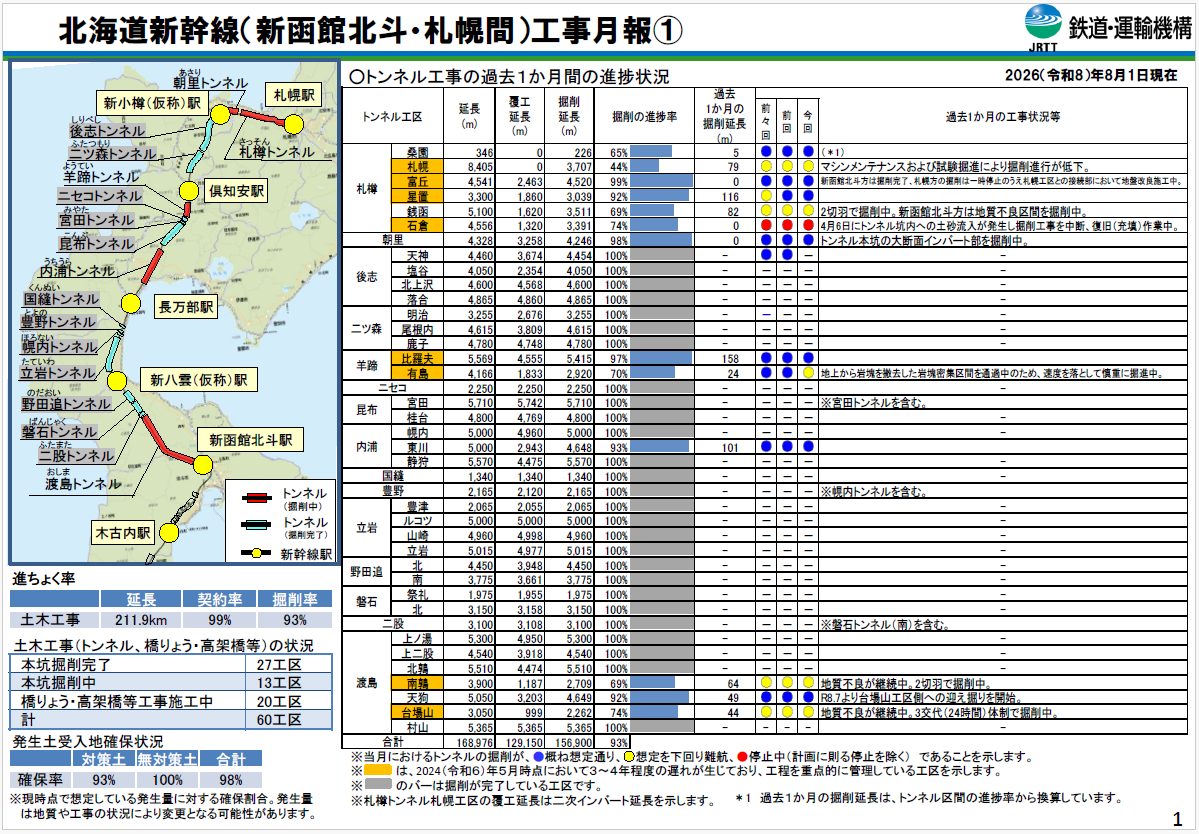1199x834 pixels.
Task: Click the report title 北海道新幹線工事月報①
Action: 371,31
